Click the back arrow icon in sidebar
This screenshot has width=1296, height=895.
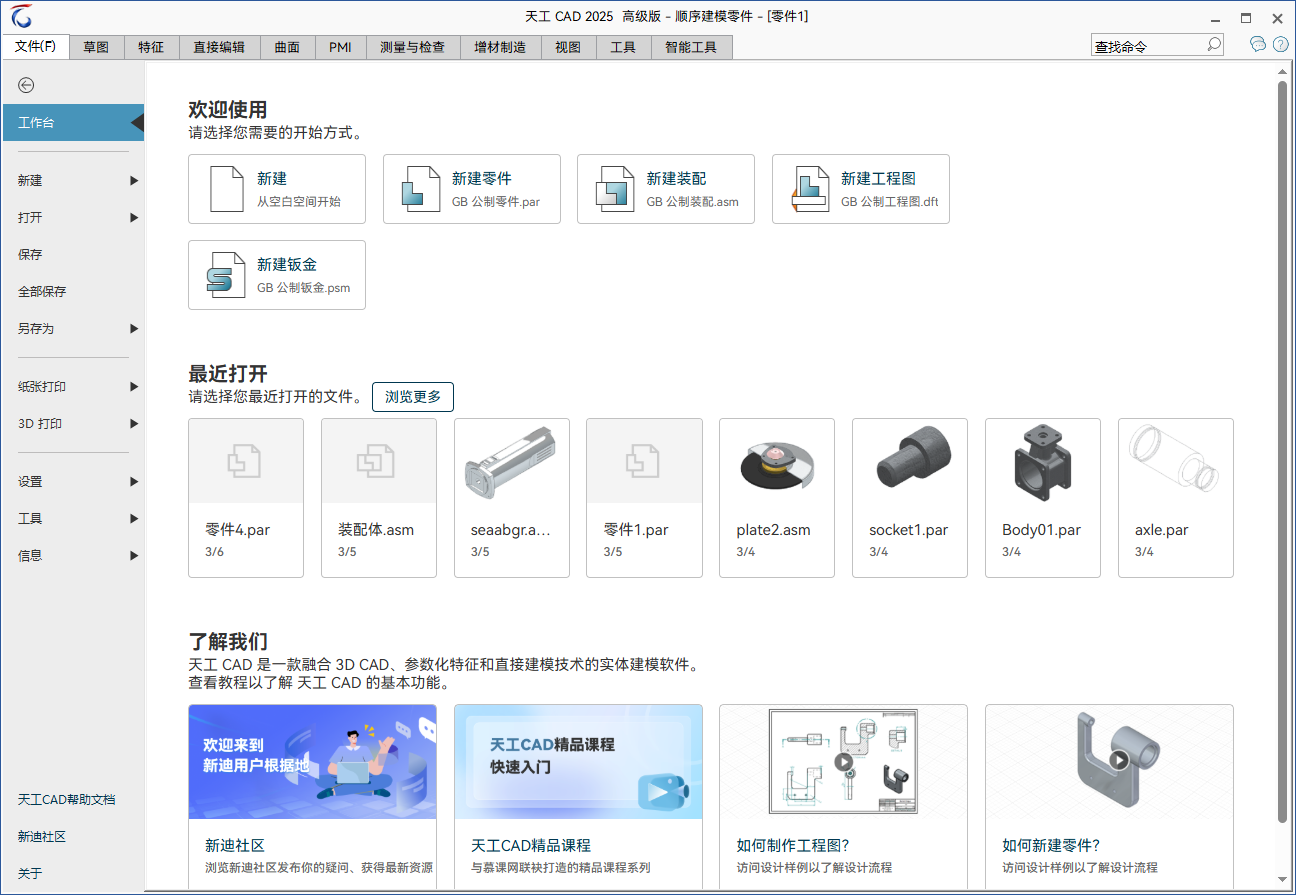click(x=26, y=86)
